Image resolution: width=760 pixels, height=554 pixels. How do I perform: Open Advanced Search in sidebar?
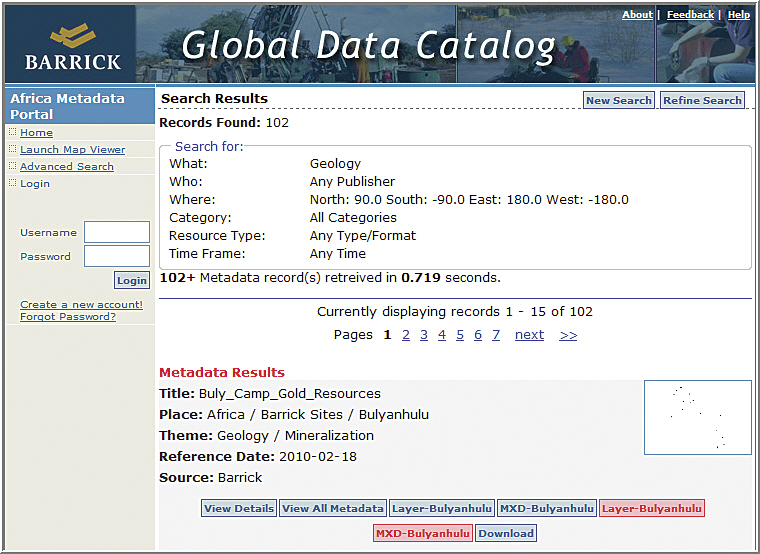(x=67, y=166)
